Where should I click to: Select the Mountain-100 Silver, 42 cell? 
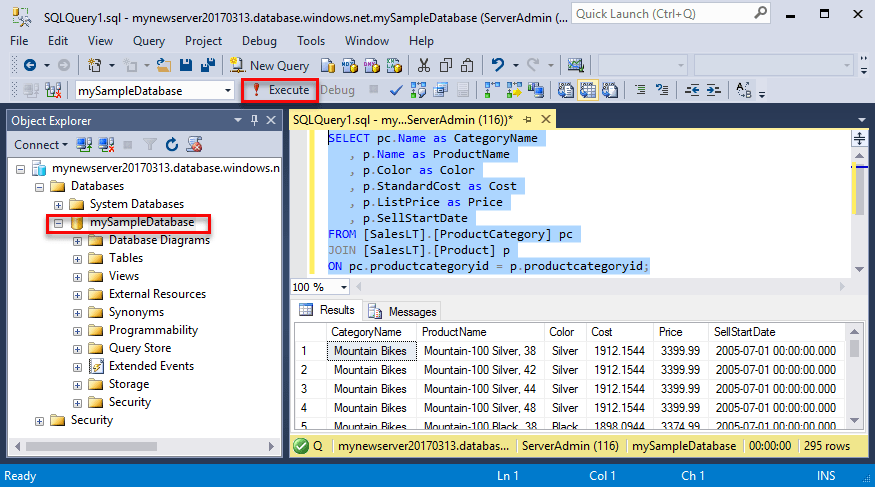coord(480,370)
